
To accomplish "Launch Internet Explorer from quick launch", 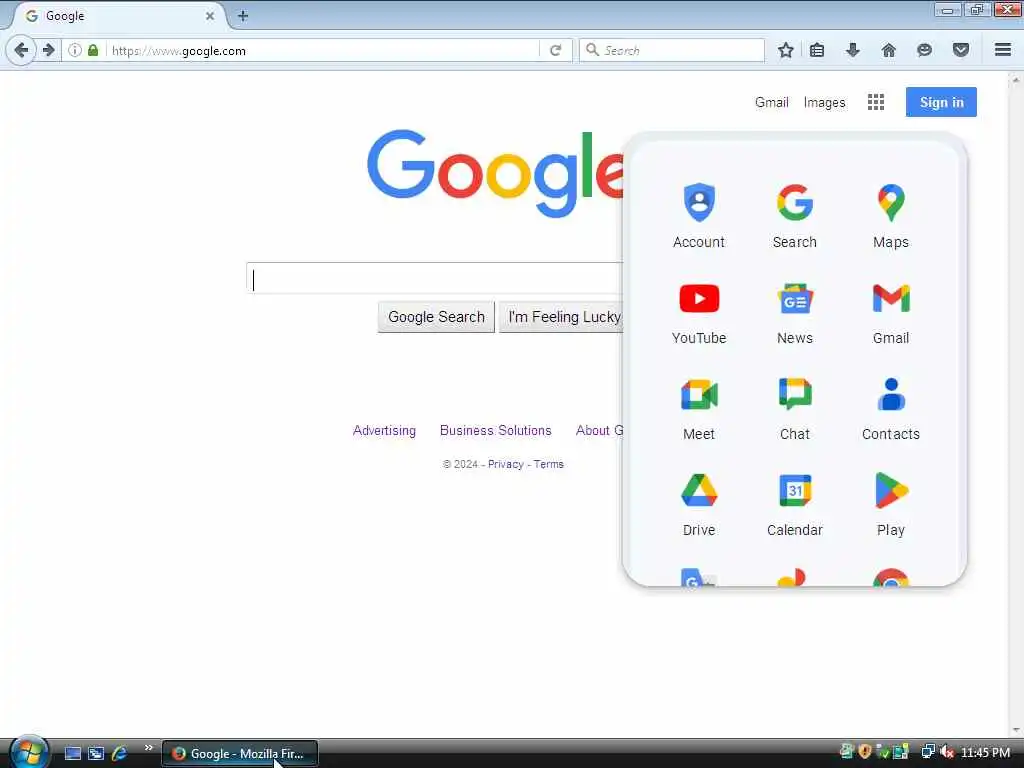I will coord(119,753).
